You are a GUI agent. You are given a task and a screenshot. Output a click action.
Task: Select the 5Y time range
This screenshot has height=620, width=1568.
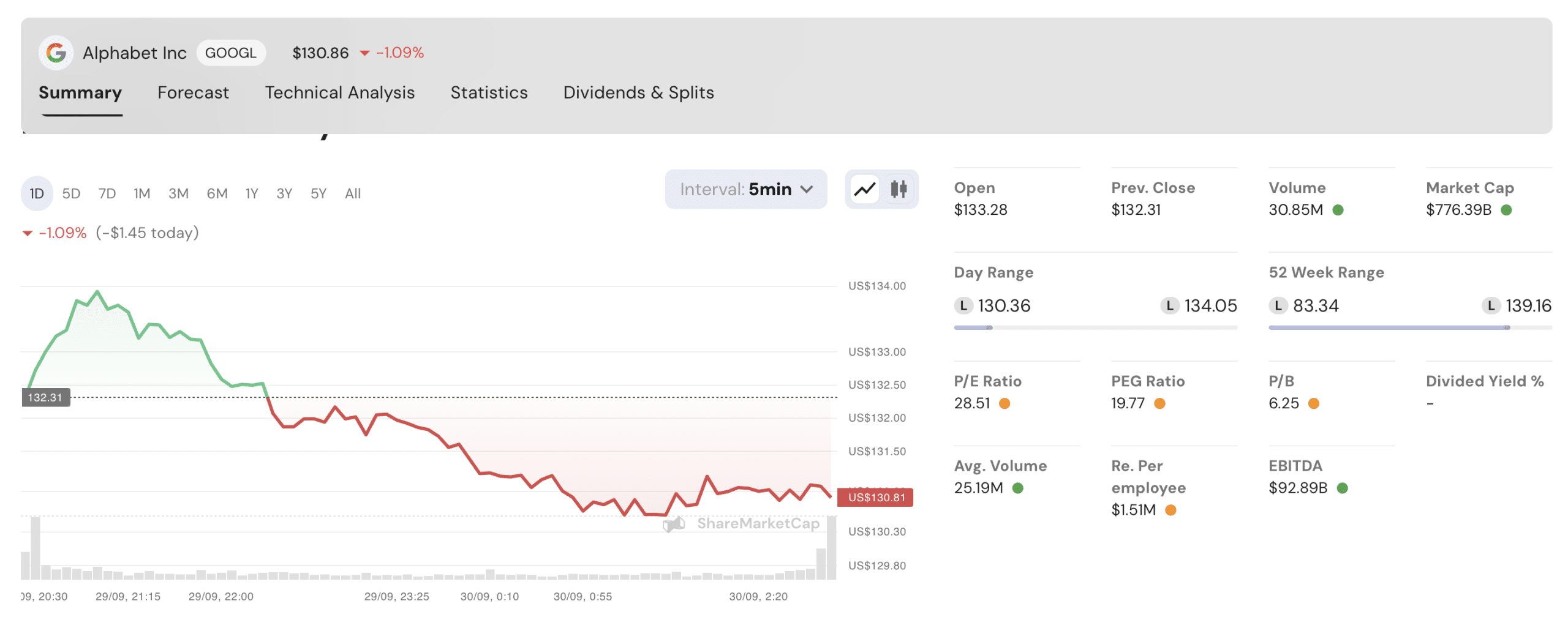click(318, 193)
